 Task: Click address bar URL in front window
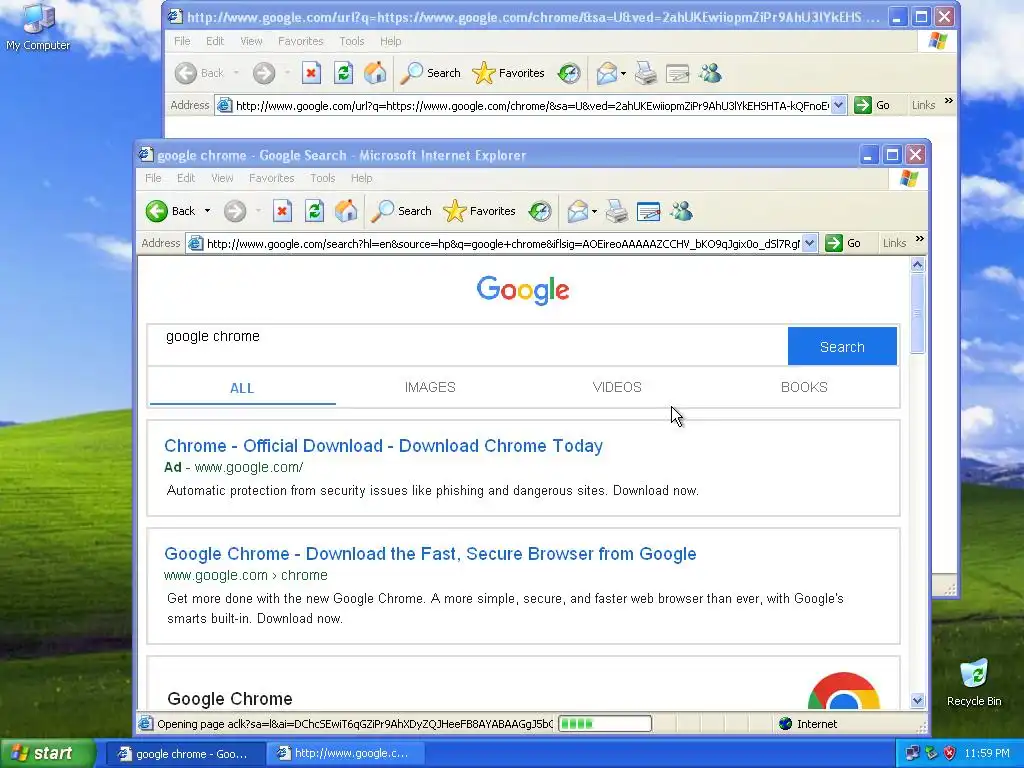pyautogui.click(x=502, y=244)
